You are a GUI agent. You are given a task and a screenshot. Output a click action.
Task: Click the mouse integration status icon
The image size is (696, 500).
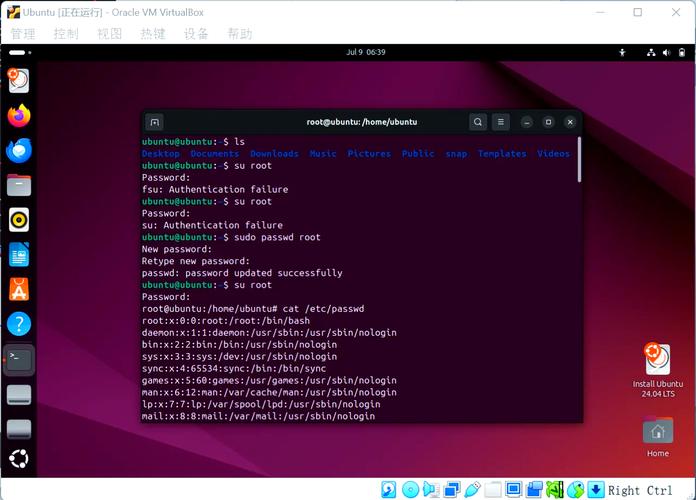pyautogui.click(x=576, y=490)
